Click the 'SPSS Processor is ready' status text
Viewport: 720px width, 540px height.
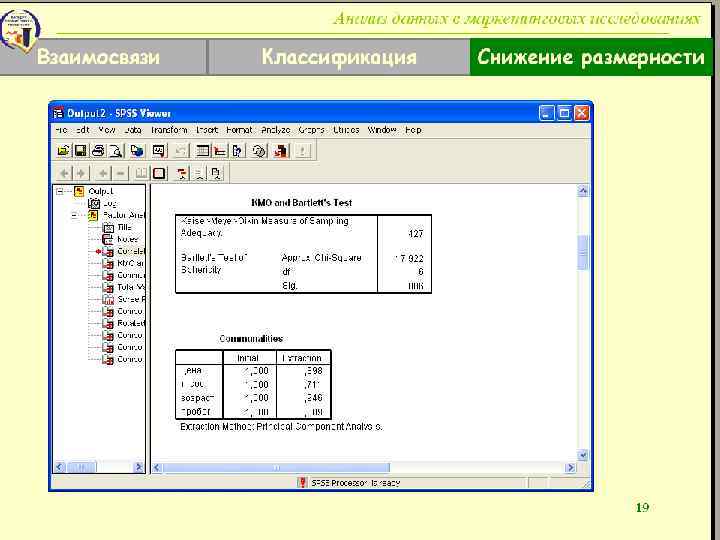[355, 483]
